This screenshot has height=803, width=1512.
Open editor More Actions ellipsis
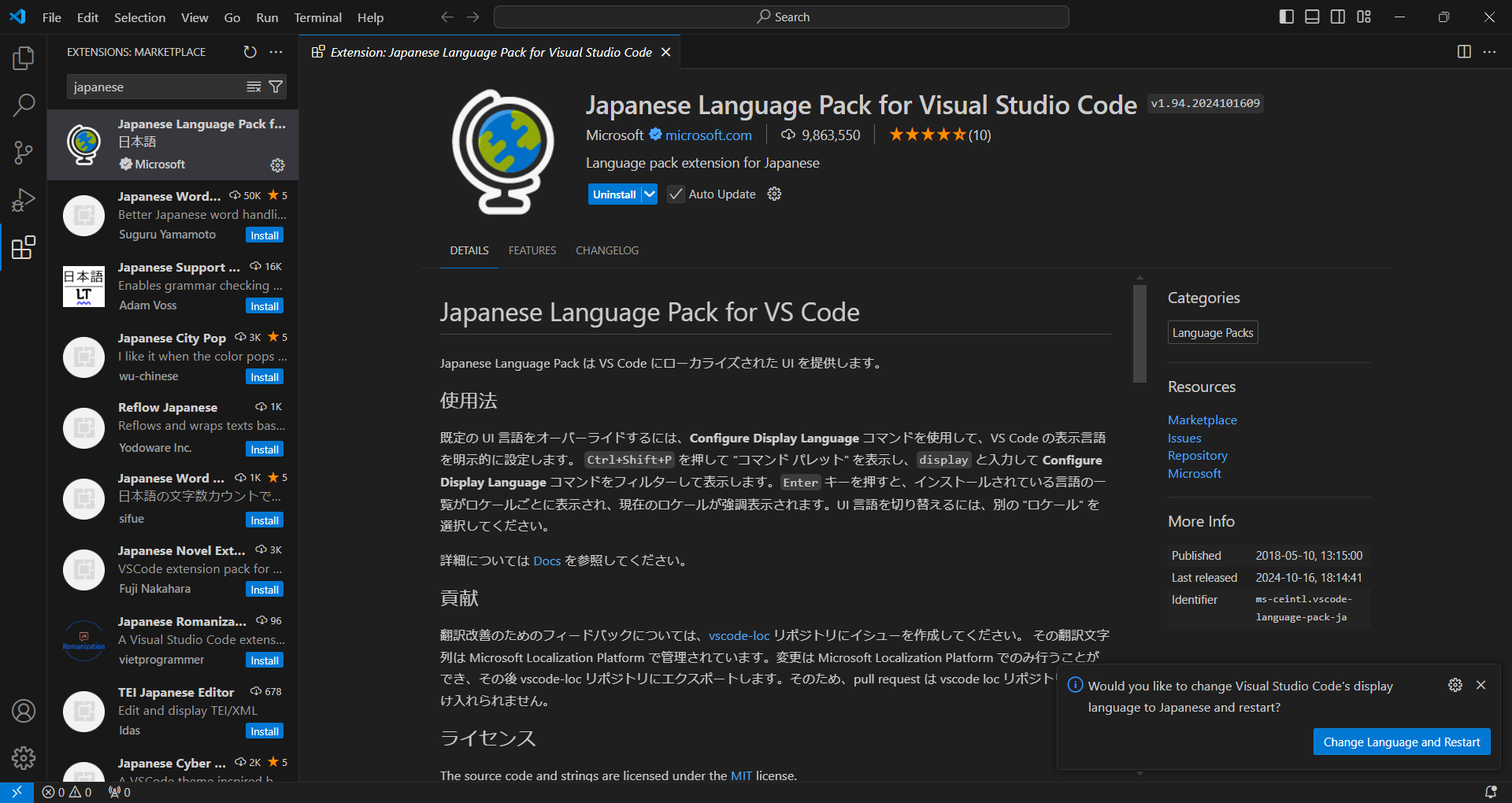point(1489,52)
